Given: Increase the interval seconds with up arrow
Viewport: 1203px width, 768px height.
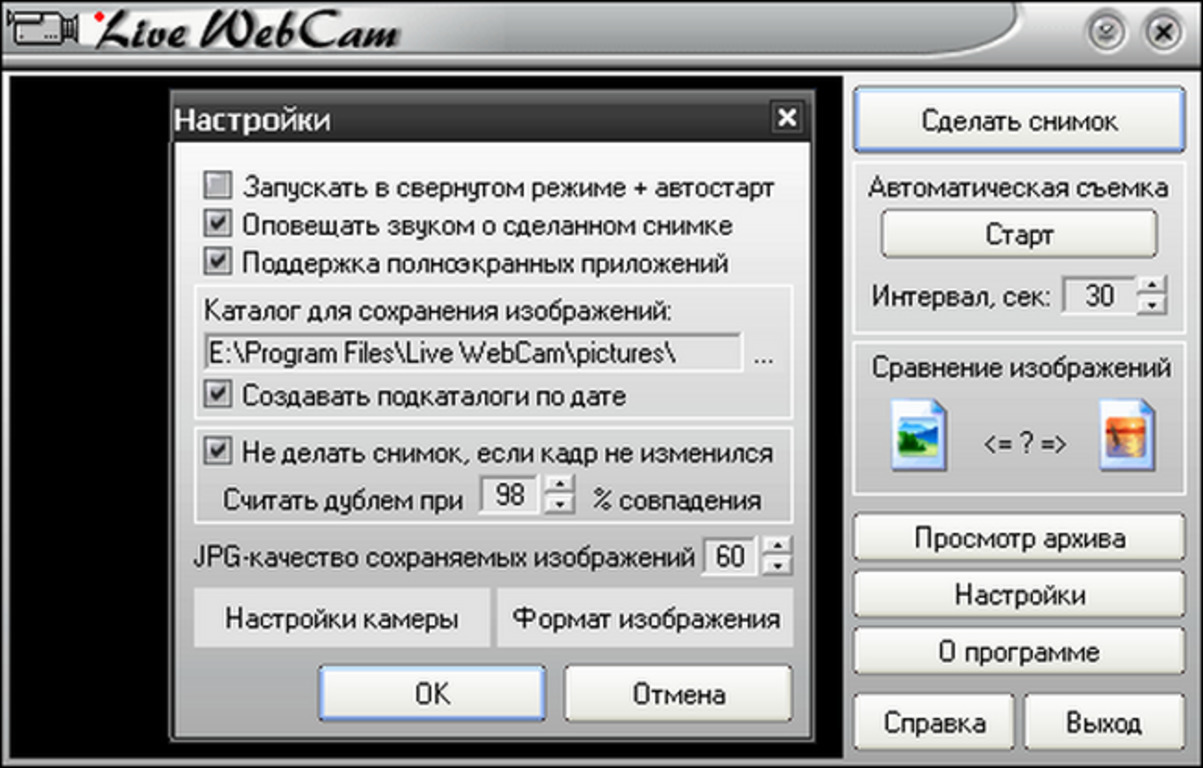Looking at the screenshot, I should [x=1153, y=285].
